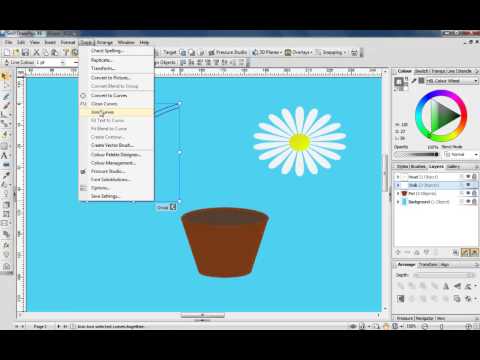The height and width of the screenshot is (360, 480).
Task: Click the Depth field in Arrange tab
Action: pyautogui.click(x=443, y=275)
